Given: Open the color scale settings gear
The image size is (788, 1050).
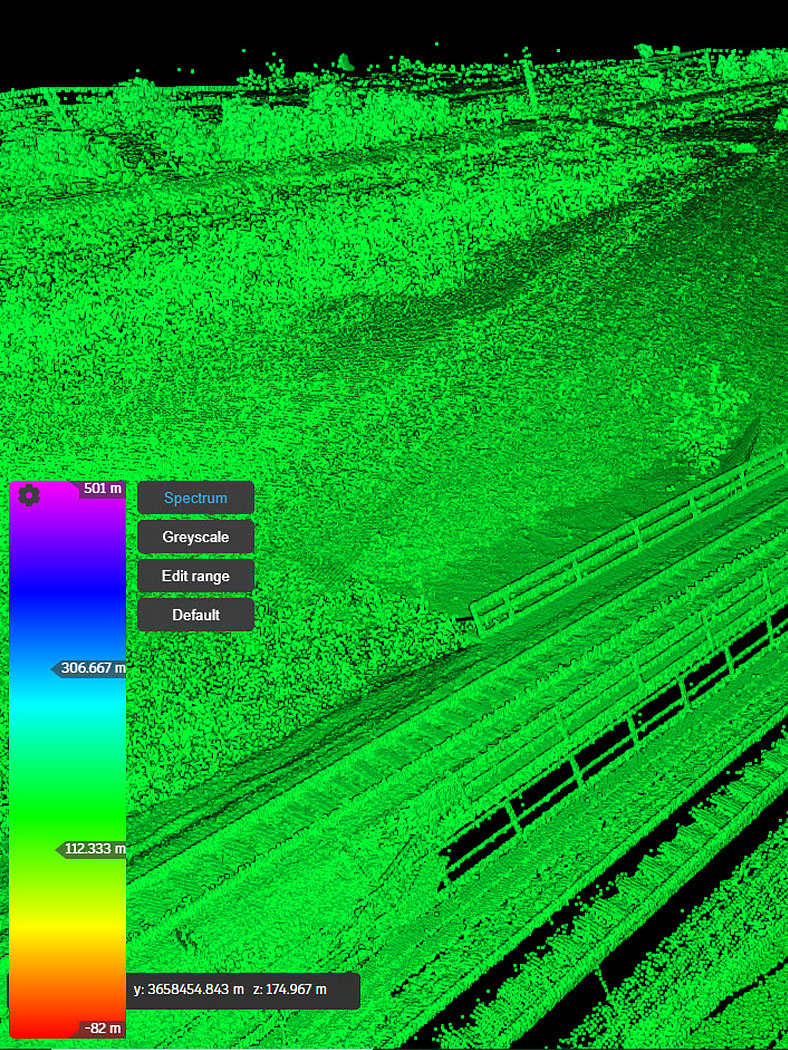Looking at the screenshot, I should (x=29, y=496).
